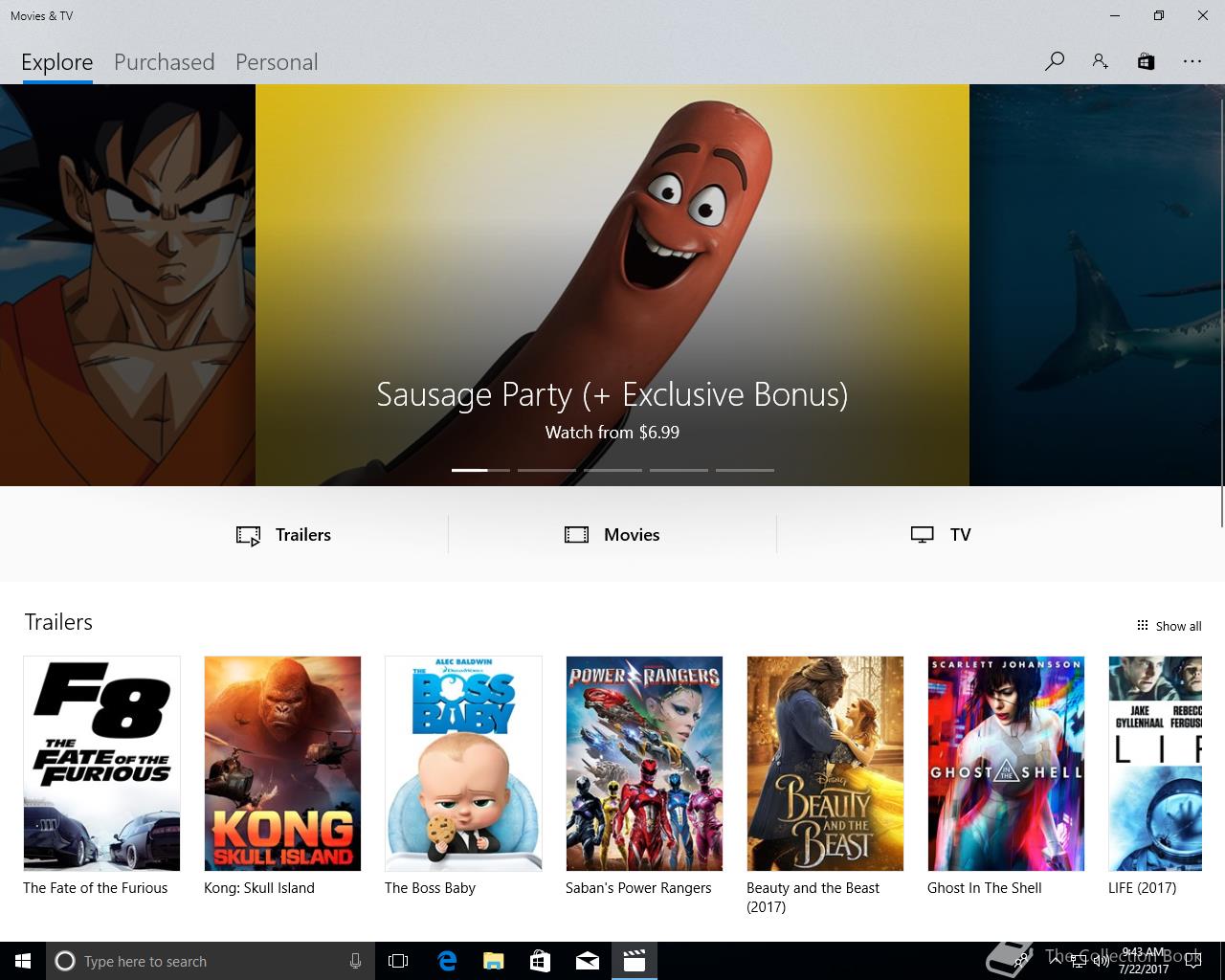Click 'Ghost In The Shell' title text

tap(985, 888)
